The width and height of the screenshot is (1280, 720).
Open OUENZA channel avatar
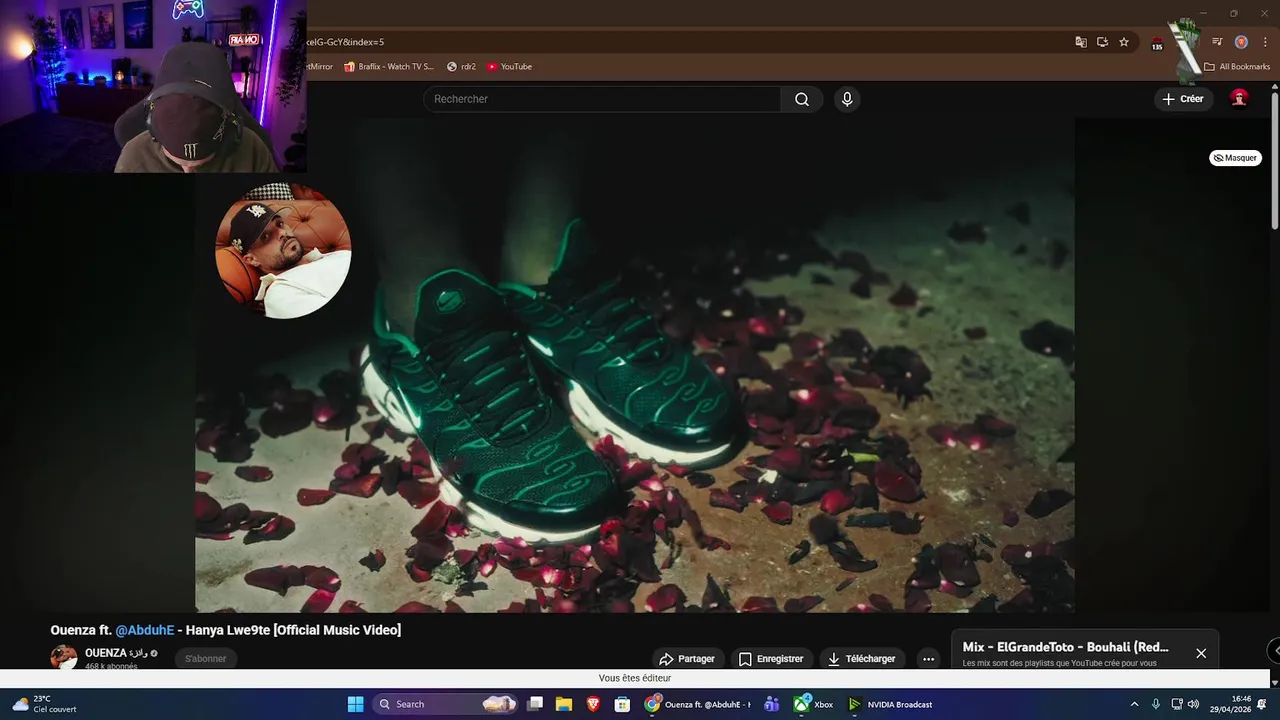(64, 657)
